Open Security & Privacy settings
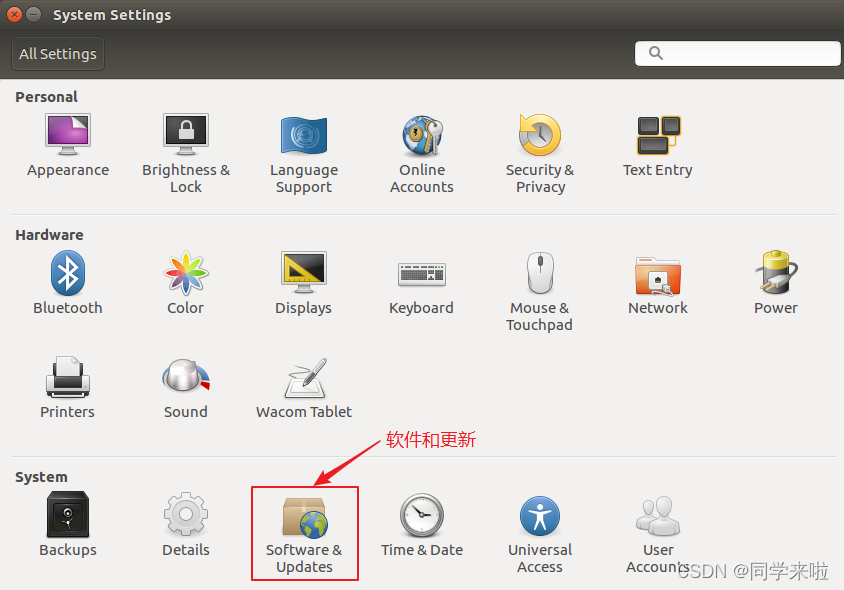Screen dimensions: 844x590 click(x=540, y=154)
